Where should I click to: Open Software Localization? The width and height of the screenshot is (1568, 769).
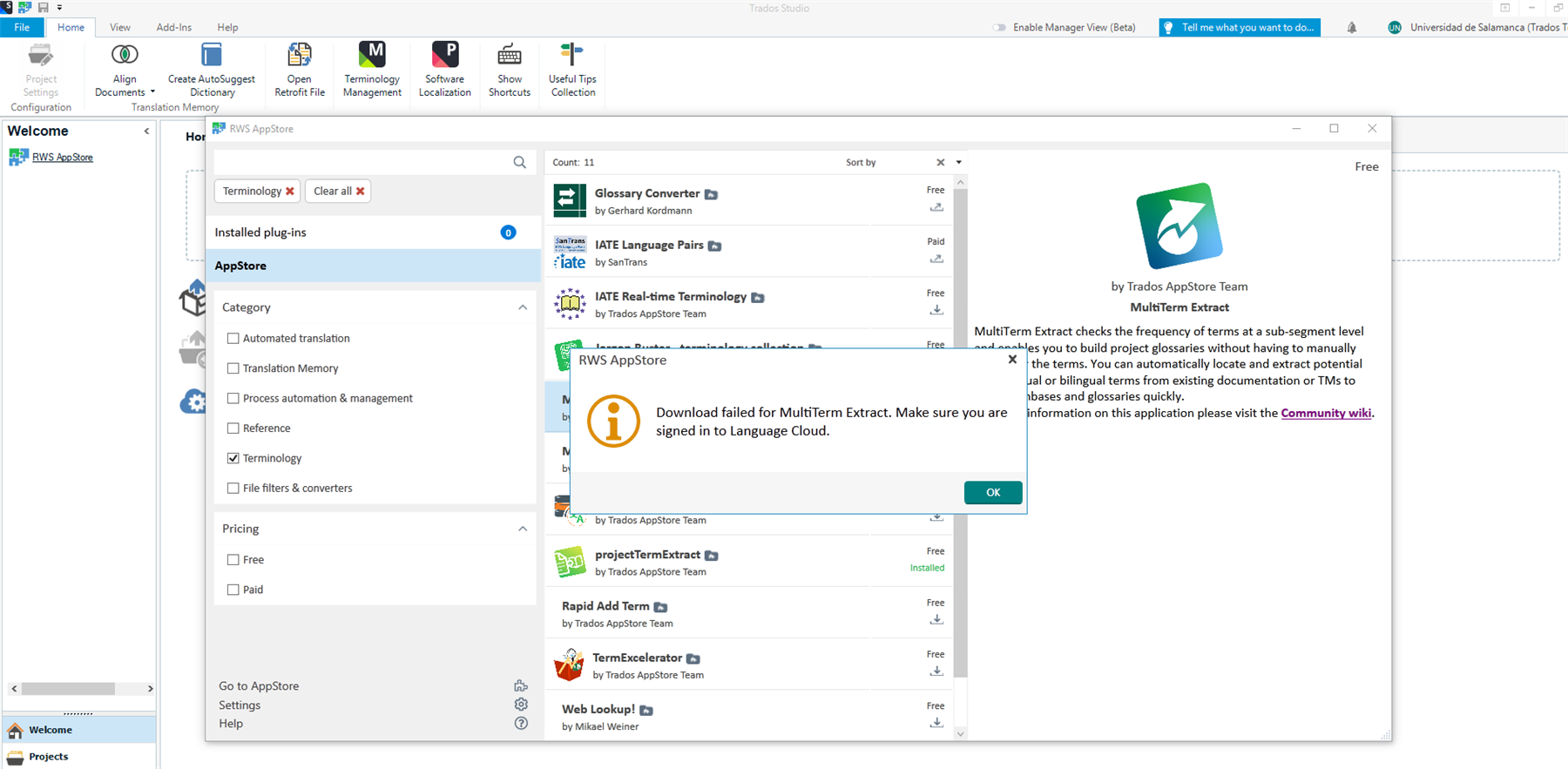click(445, 70)
